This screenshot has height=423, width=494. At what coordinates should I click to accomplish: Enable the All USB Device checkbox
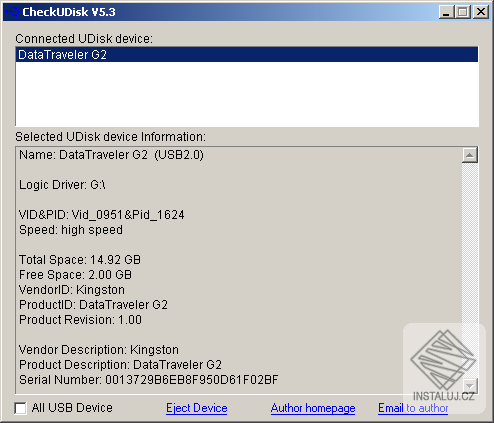(x=20, y=408)
